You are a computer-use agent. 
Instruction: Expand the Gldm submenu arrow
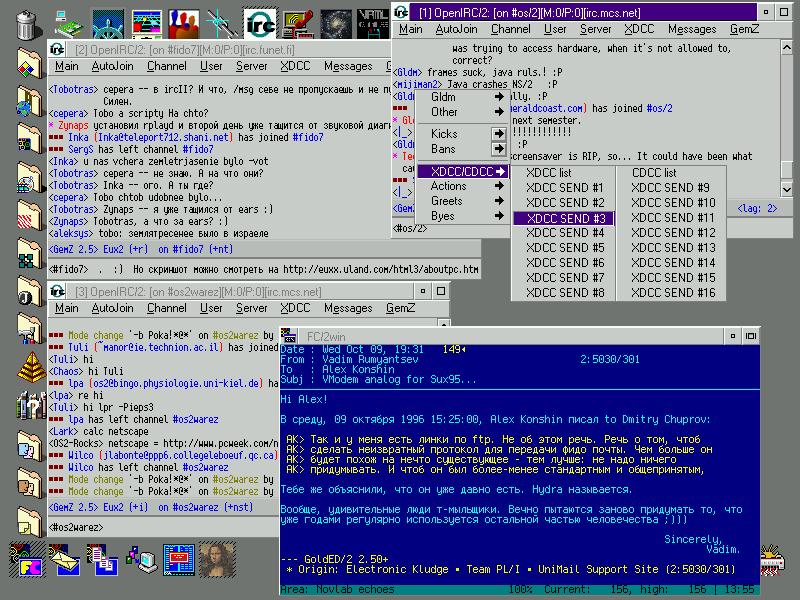[x=498, y=96]
